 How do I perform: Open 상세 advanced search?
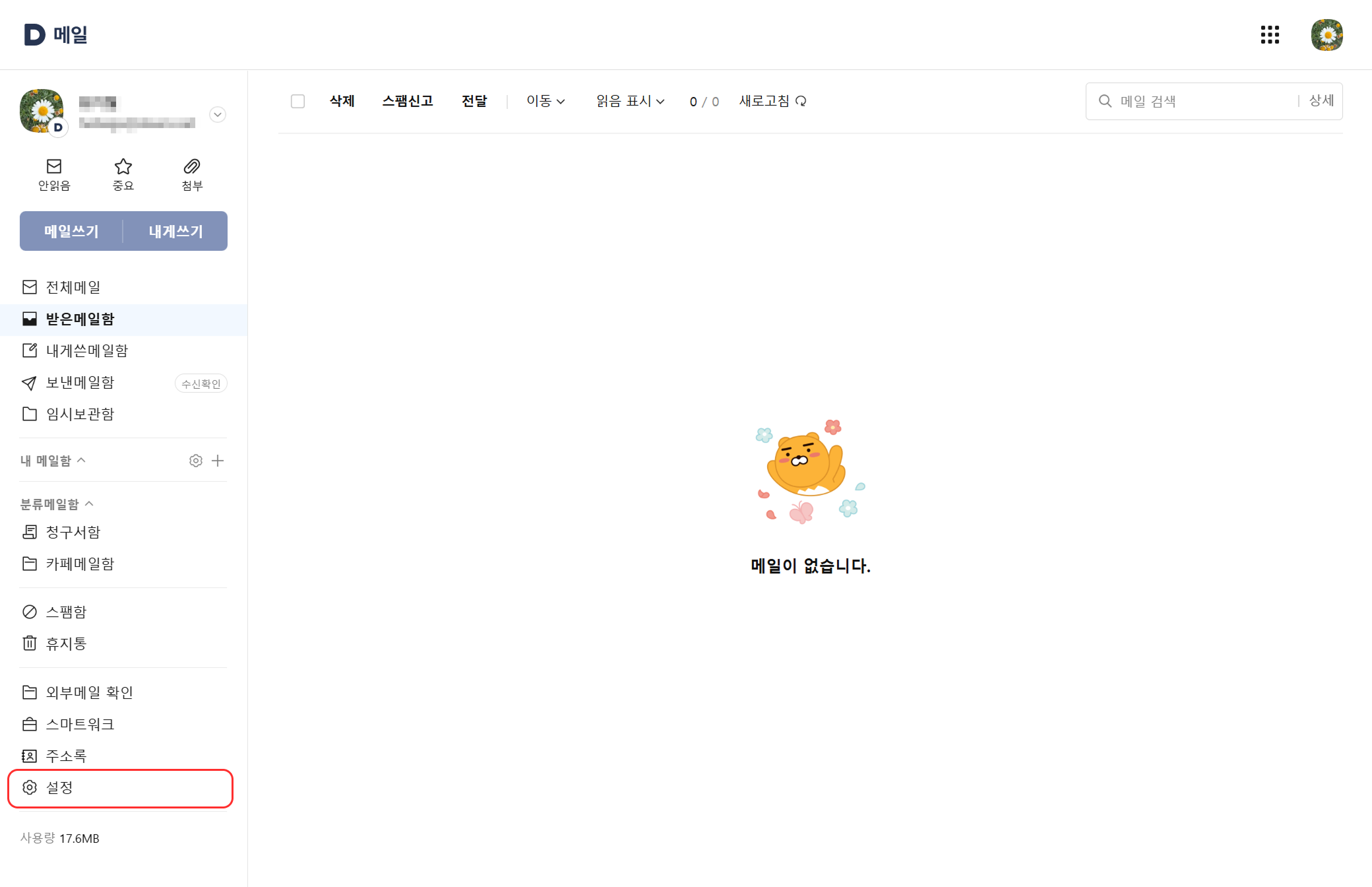pyautogui.click(x=1321, y=100)
